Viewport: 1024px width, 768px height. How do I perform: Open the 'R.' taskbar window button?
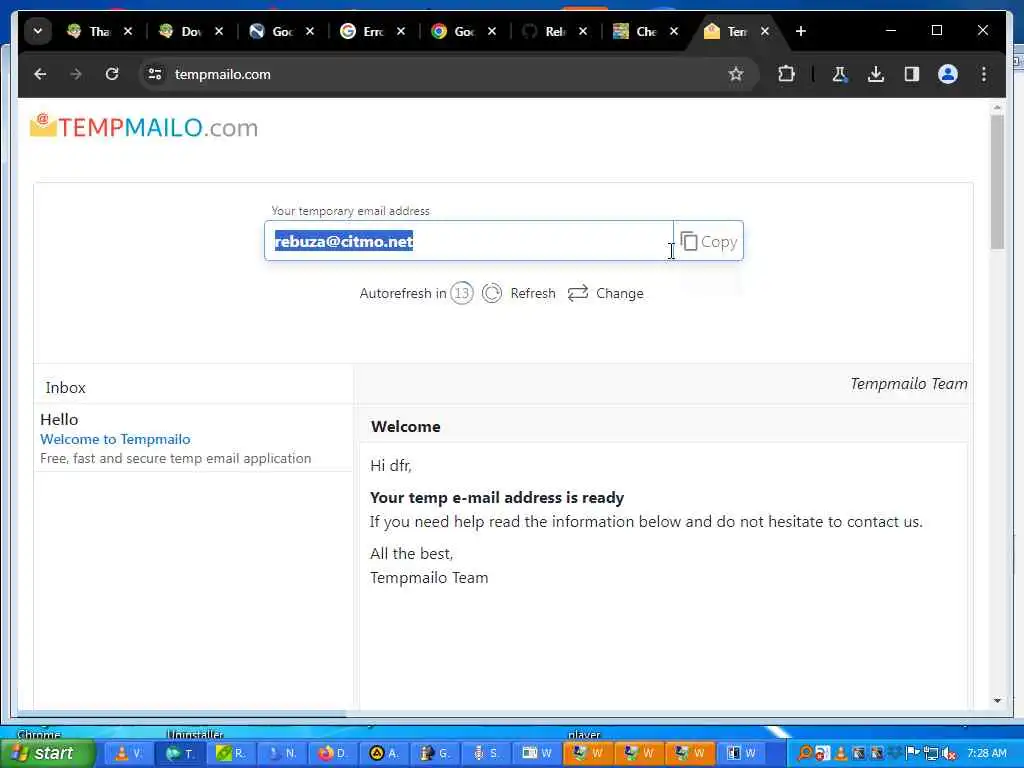coord(230,754)
